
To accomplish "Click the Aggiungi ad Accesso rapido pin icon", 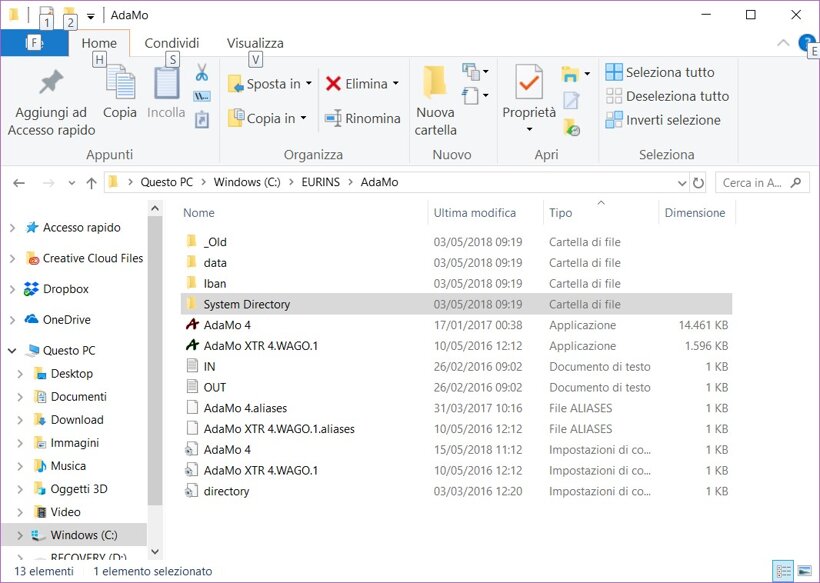I will tap(51, 84).
